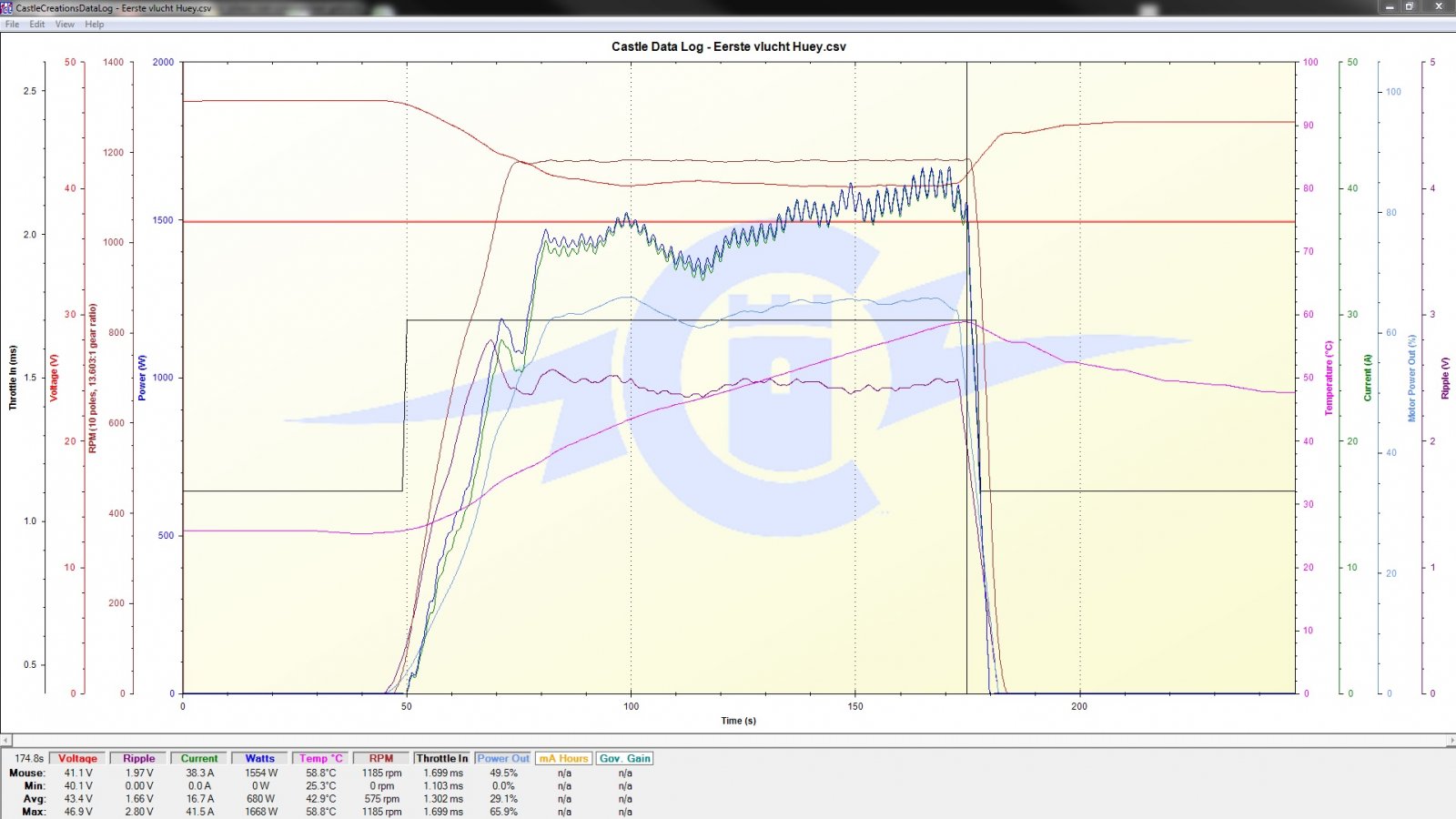Open the Edit menu
The image size is (1456, 819).
tap(37, 25)
